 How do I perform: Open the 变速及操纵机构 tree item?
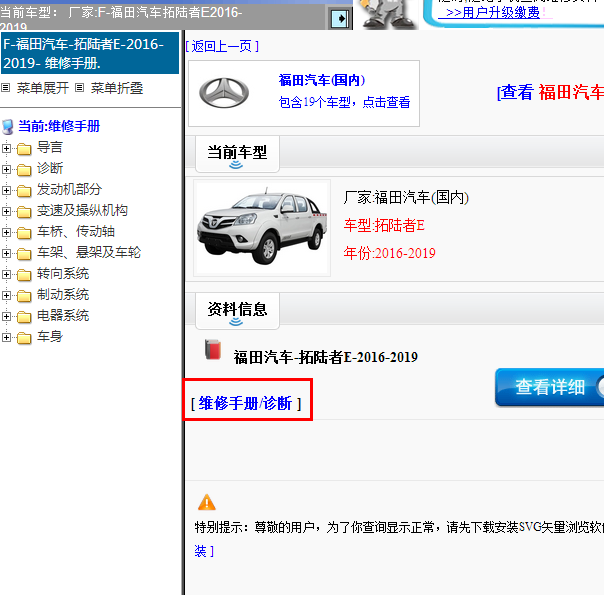click(x=82, y=210)
